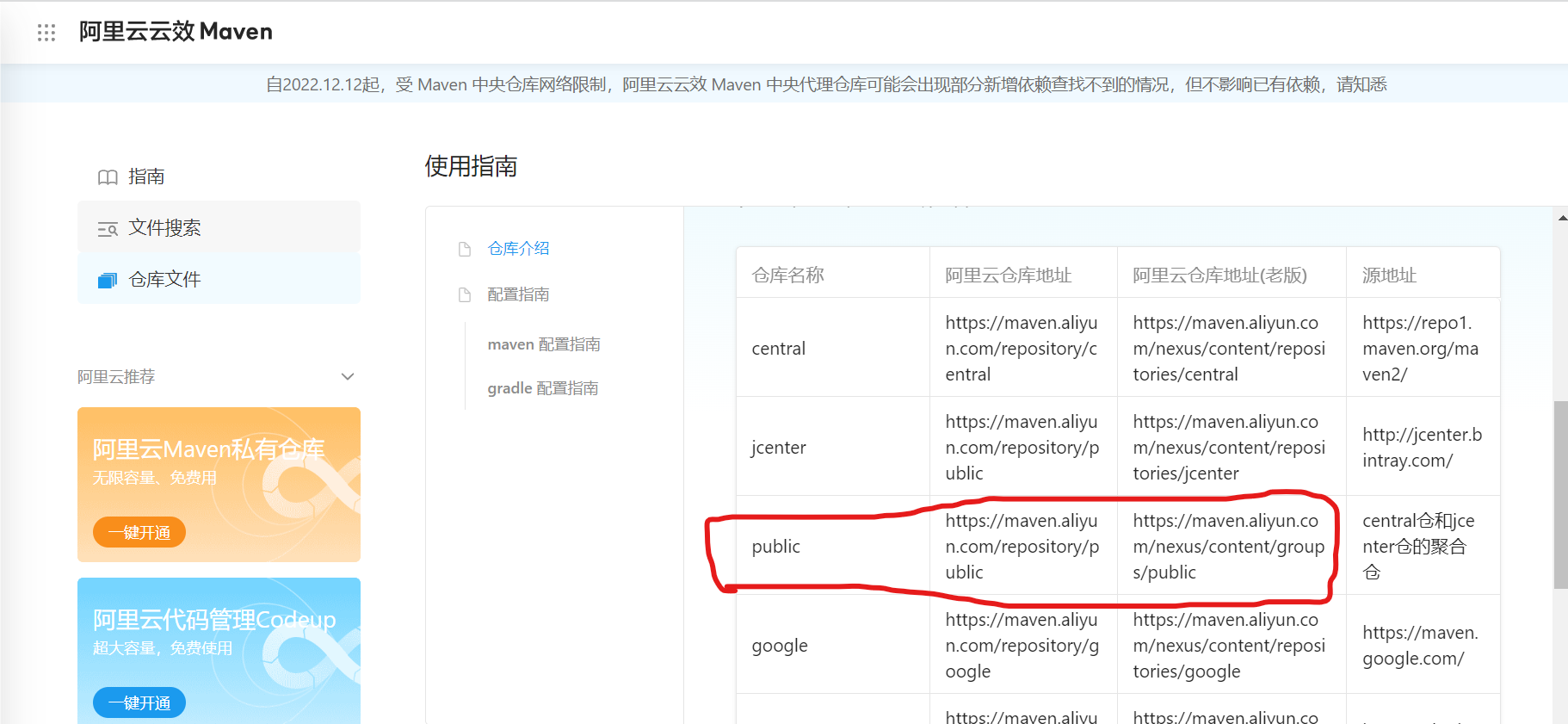Click the document icon beside 仓库介绍

[x=465, y=249]
